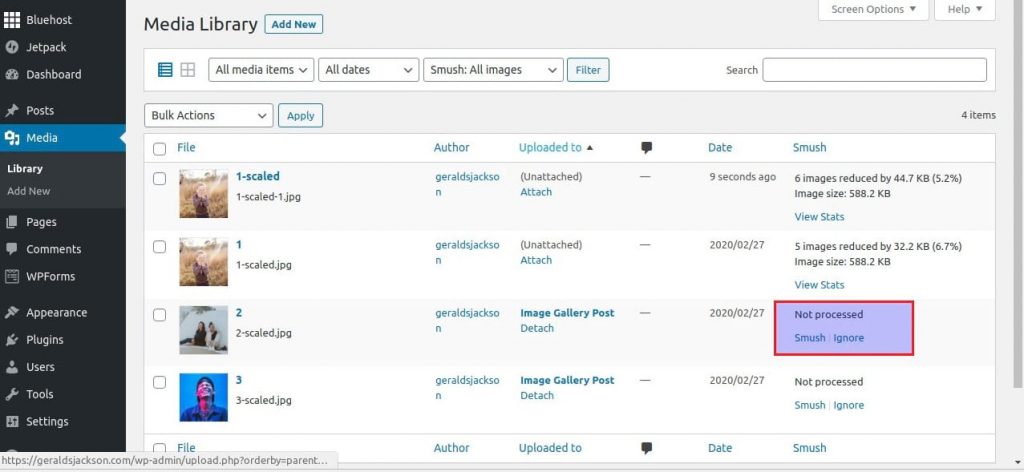Click the Plugins plug icon

click(x=12, y=339)
